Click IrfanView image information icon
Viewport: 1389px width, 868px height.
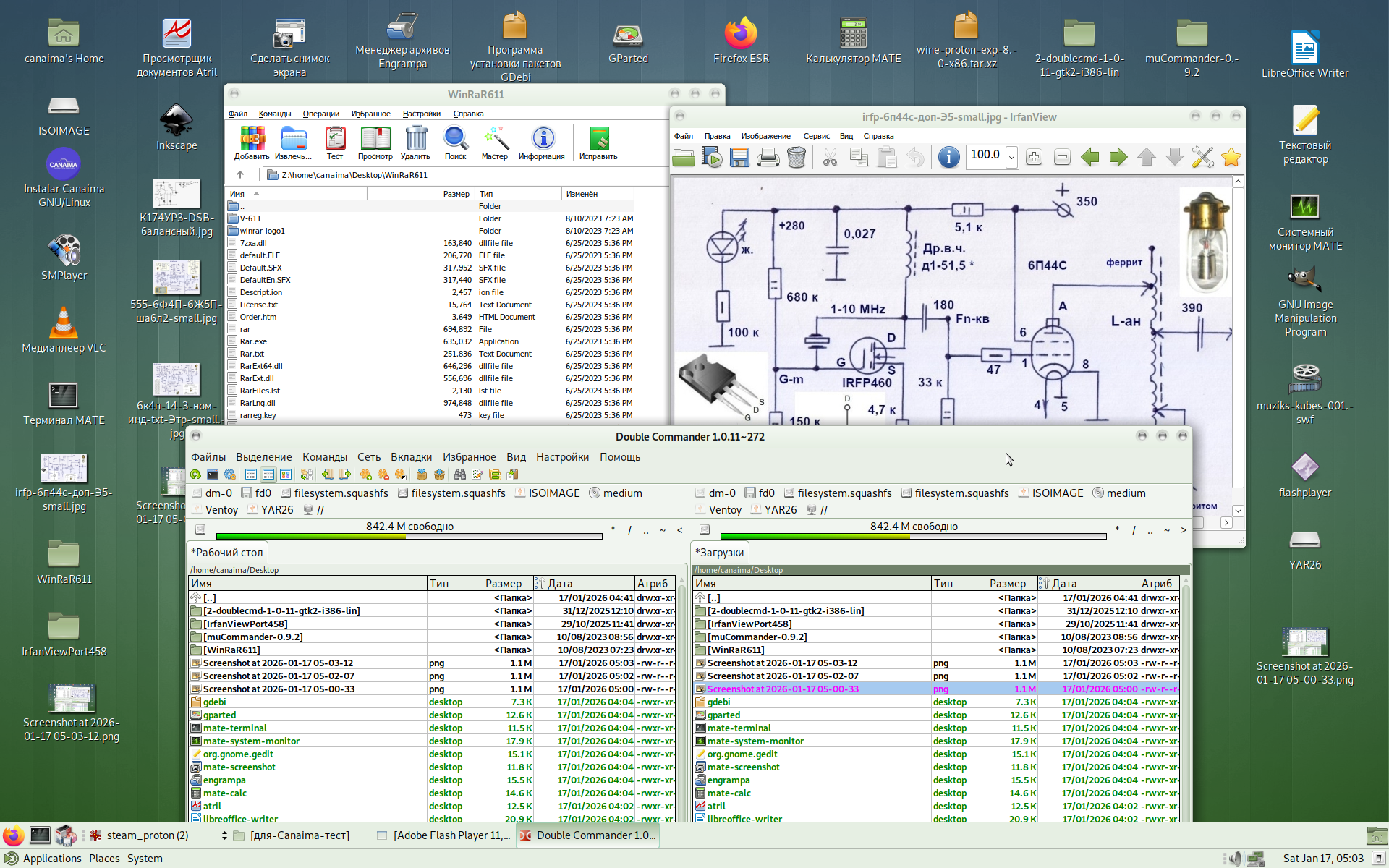[x=948, y=157]
